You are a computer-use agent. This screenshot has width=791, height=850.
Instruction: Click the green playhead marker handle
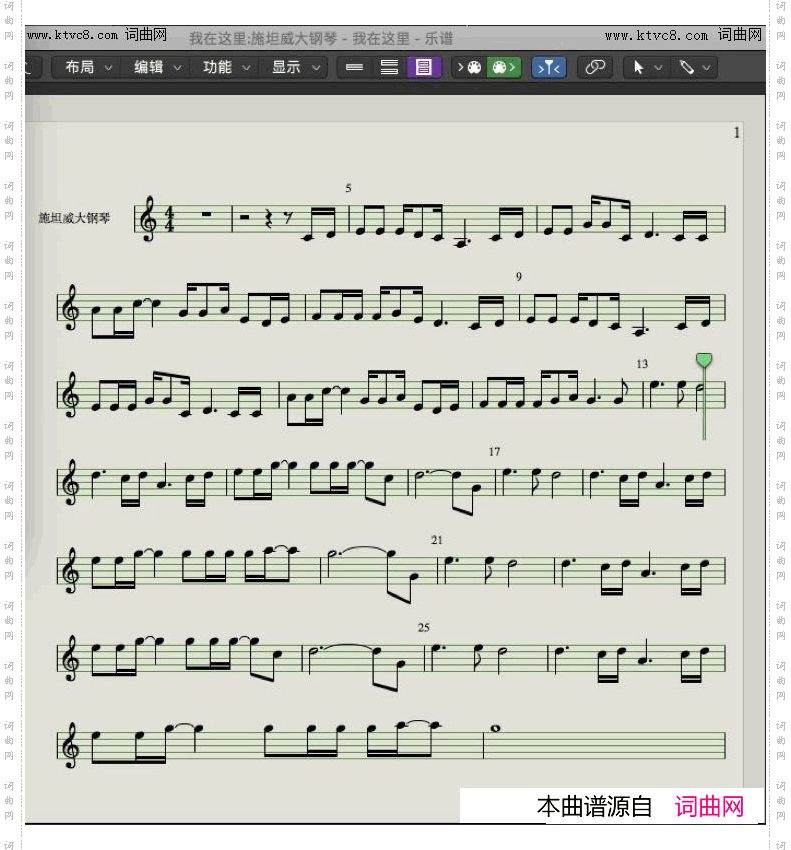click(704, 360)
